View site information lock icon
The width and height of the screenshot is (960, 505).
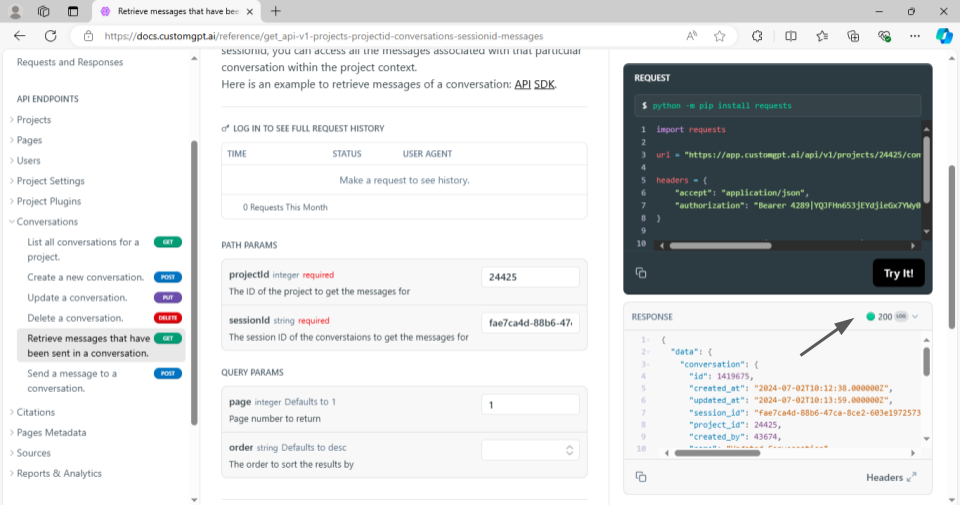click(x=88, y=36)
